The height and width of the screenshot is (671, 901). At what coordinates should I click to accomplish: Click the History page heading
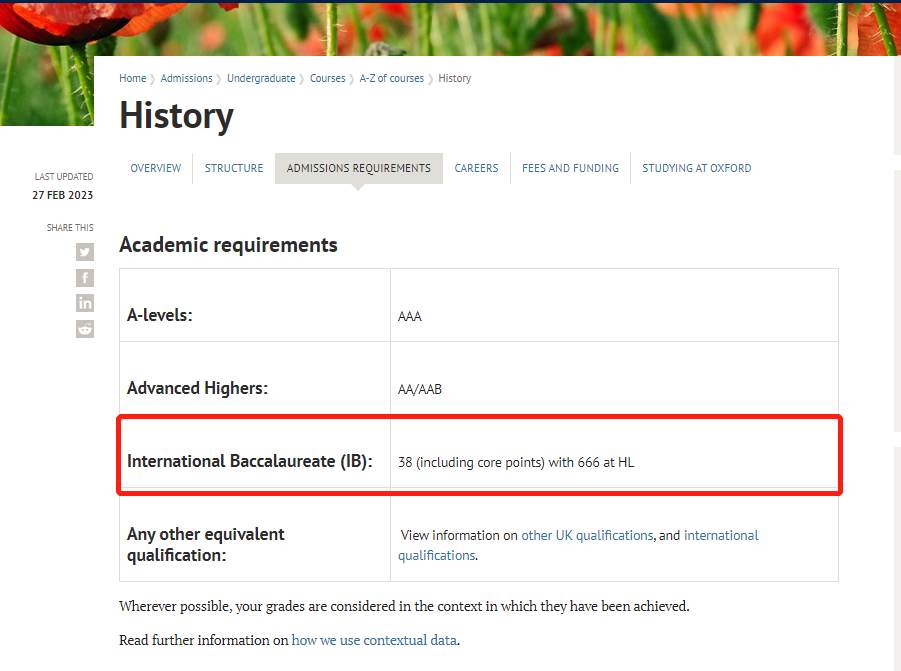pyautogui.click(x=176, y=117)
